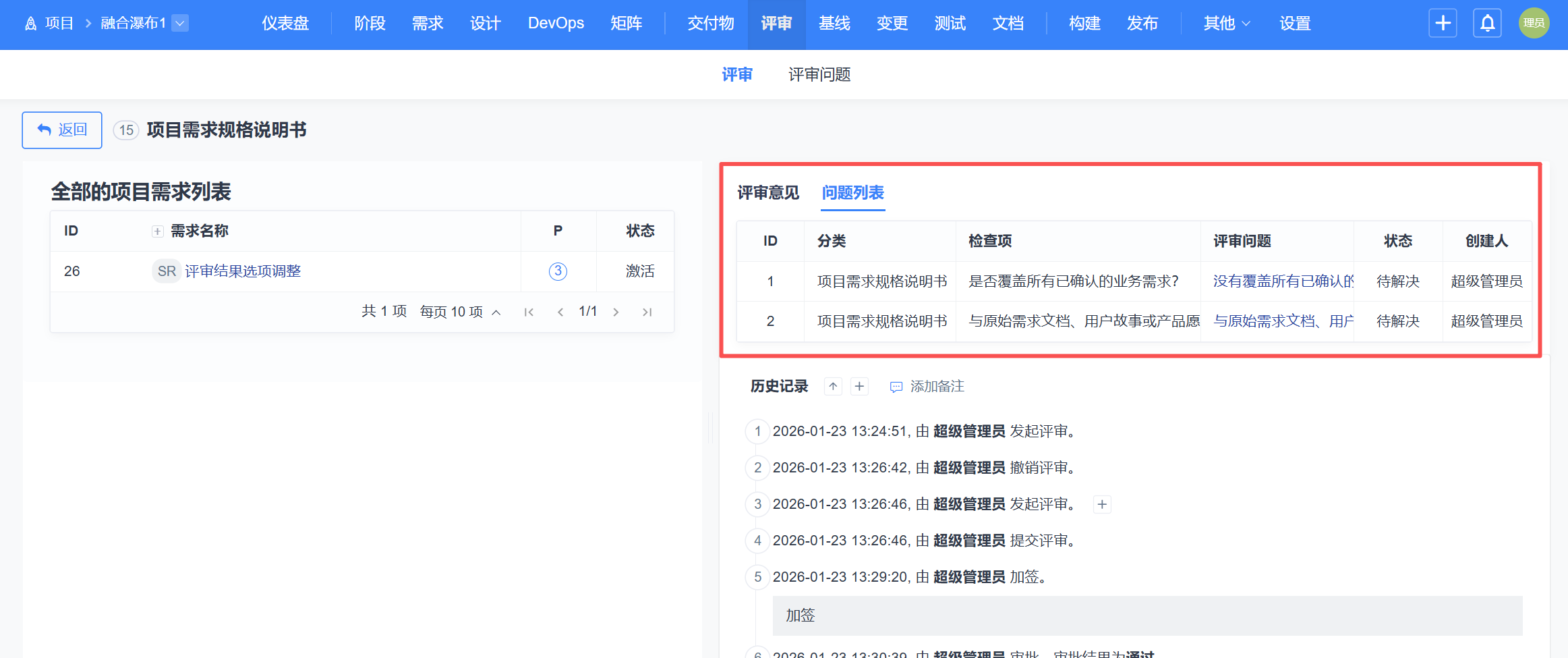
Task: Open the DevOps menu item
Action: [x=556, y=24]
